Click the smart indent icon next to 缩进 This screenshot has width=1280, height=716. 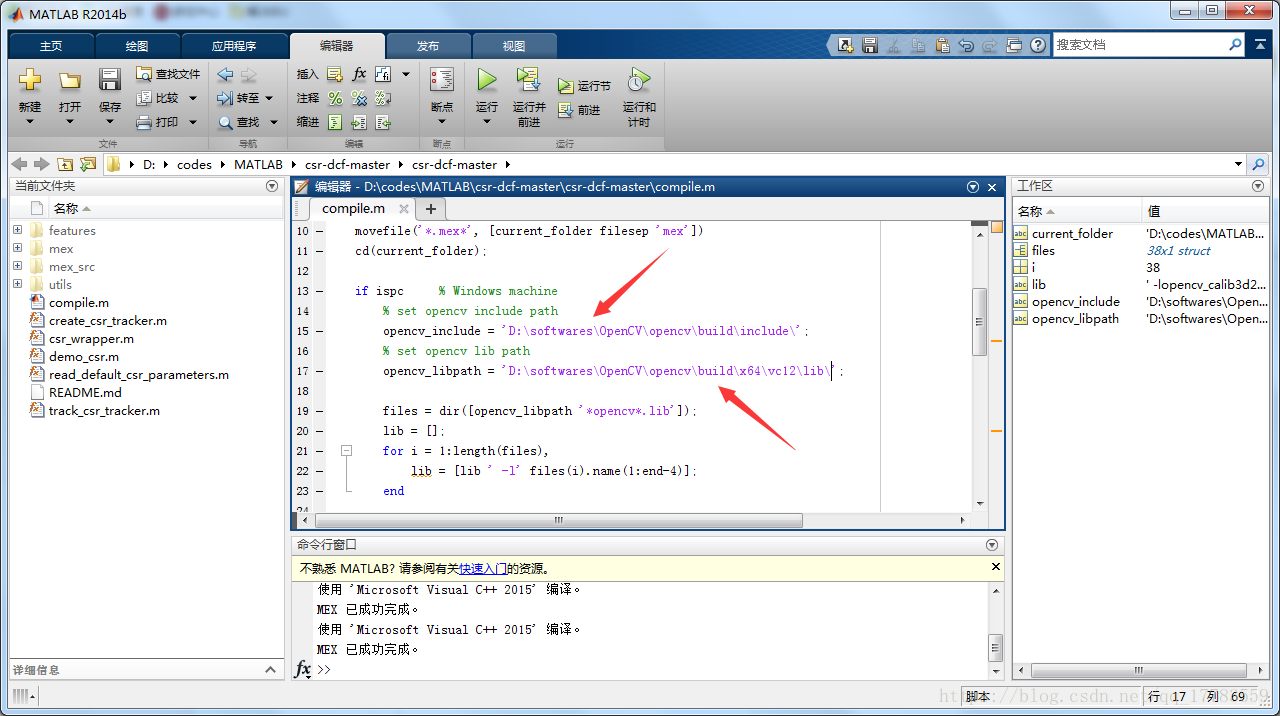click(x=335, y=122)
